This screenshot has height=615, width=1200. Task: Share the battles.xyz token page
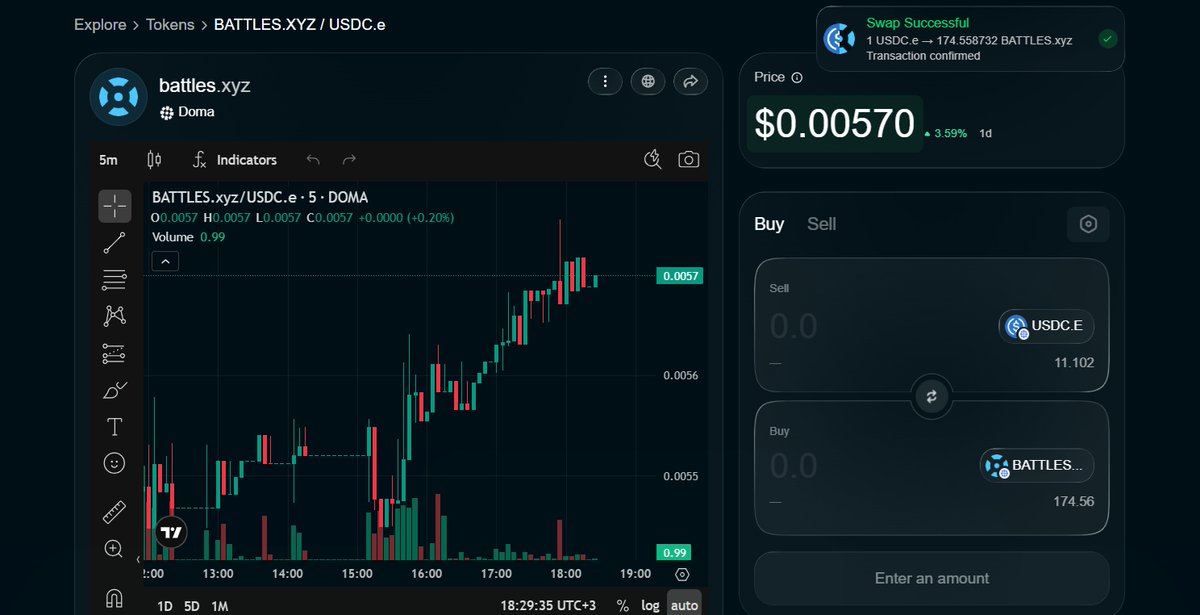pos(690,82)
